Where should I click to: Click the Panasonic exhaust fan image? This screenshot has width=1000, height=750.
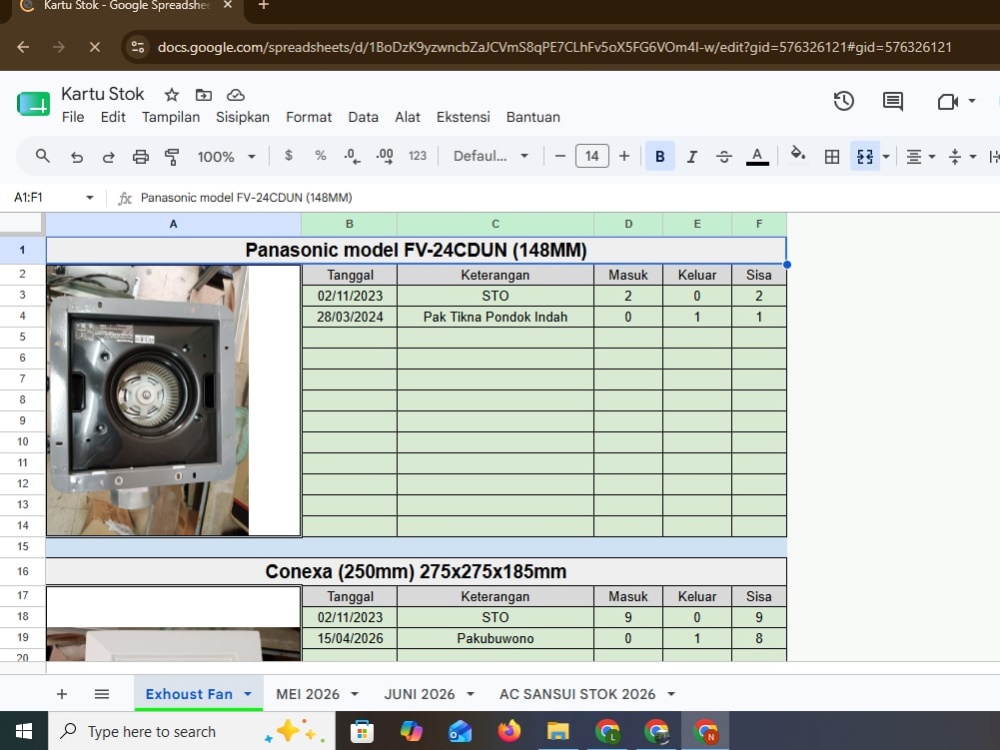(x=147, y=400)
